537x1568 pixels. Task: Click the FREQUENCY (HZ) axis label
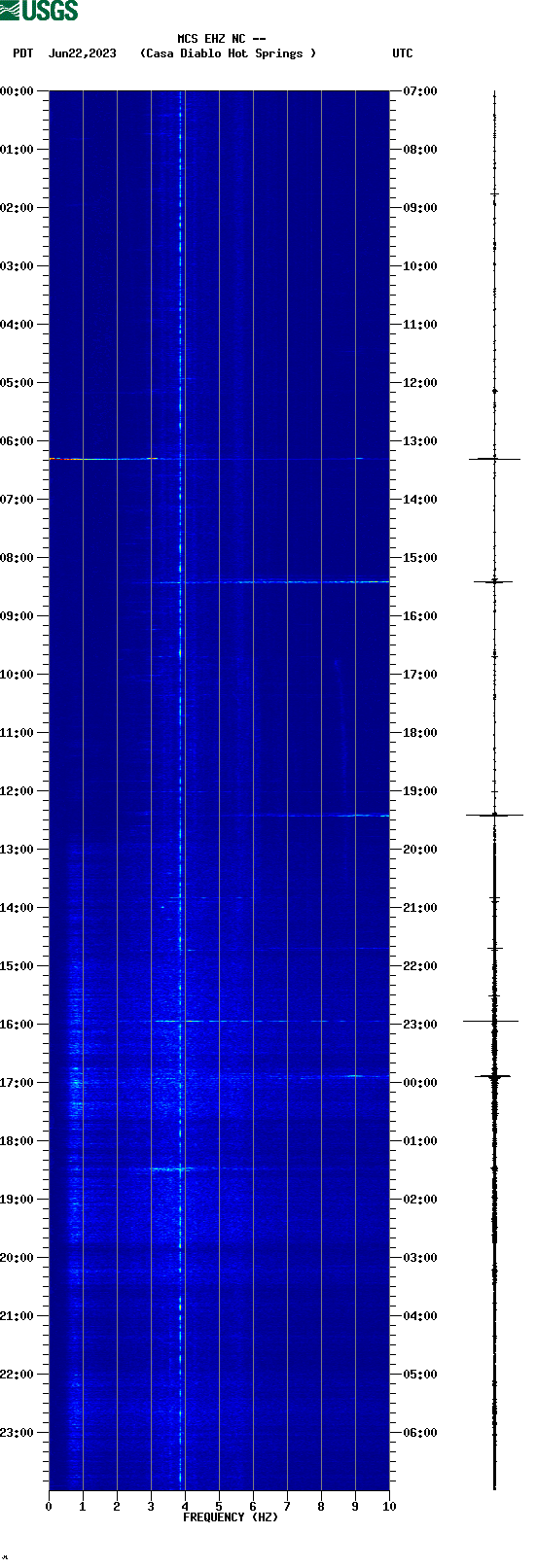click(x=231, y=1517)
